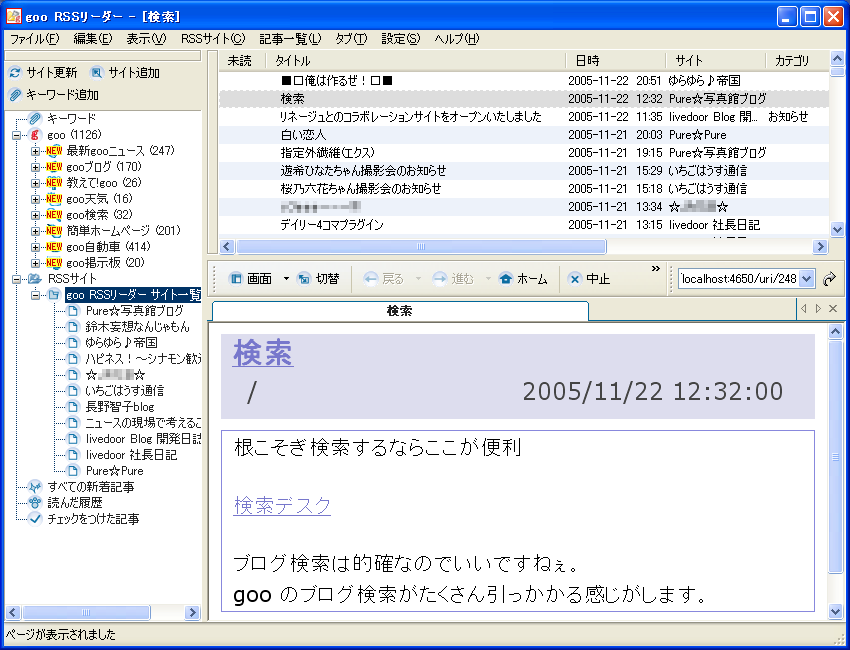Image resolution: width=850 pixels, height=650 pixels.
Task: Click the 画面 layout toolbar icon
Action: [x=236, y=279]
